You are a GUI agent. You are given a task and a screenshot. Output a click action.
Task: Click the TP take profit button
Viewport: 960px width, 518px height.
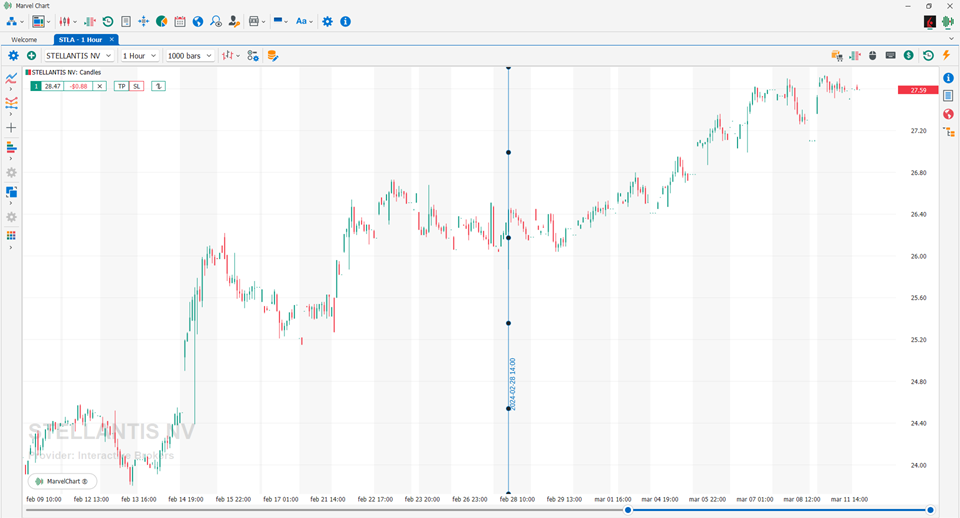pyautogui.click(x=121, y=86)
